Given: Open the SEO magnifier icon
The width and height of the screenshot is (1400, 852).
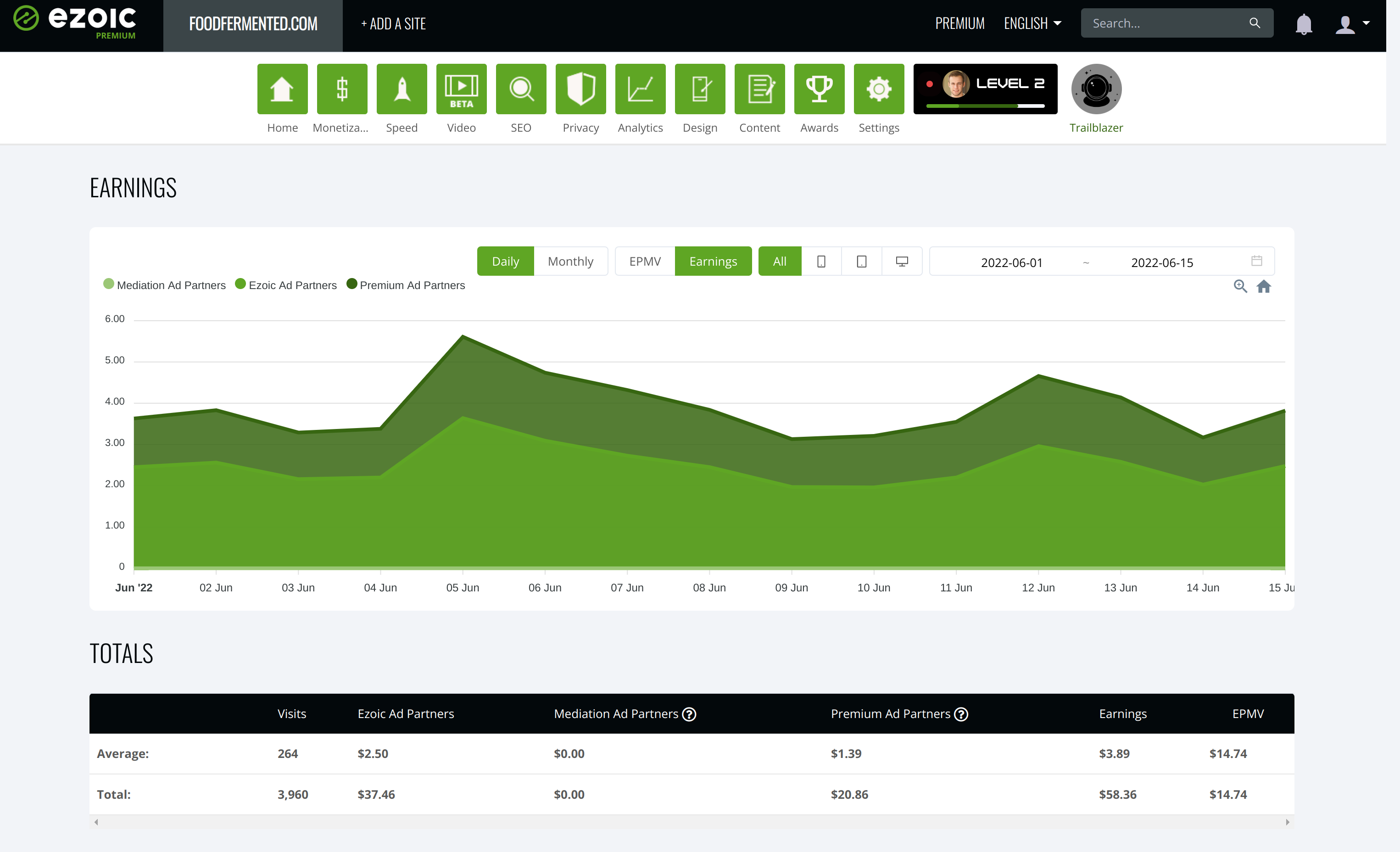Looking at the screenshot, I should point(521,89).
